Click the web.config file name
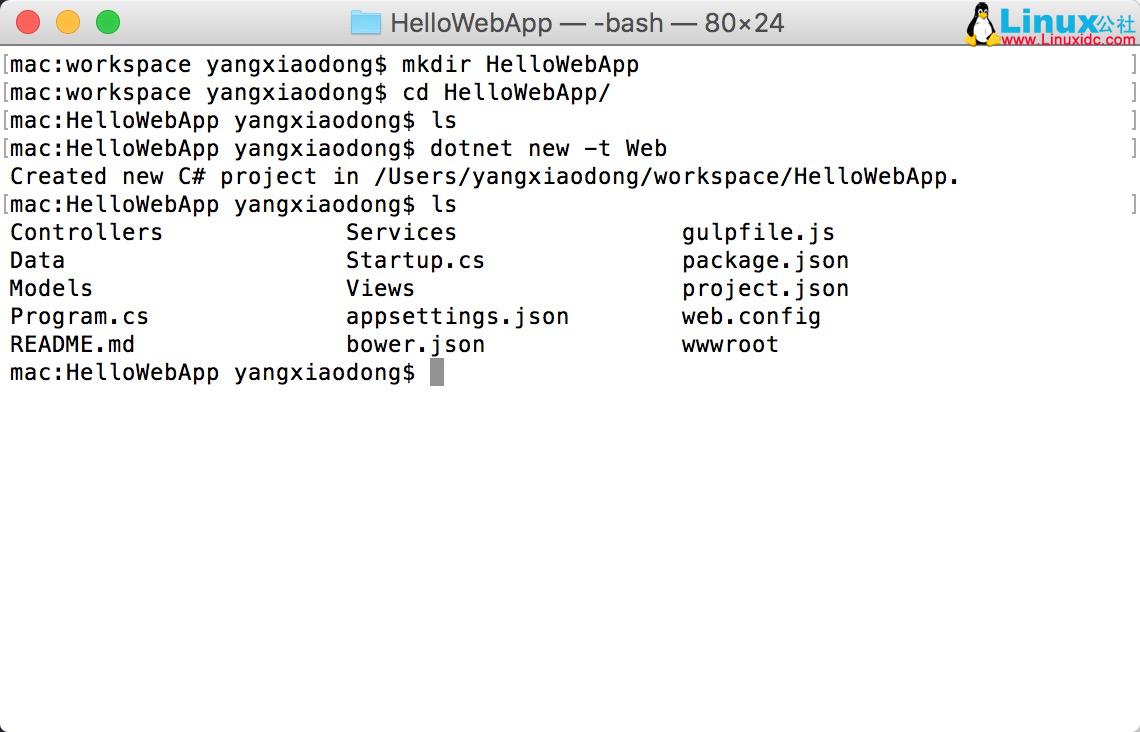The width and height of the screenshot is (1140, 732). [x=751, y=316]
